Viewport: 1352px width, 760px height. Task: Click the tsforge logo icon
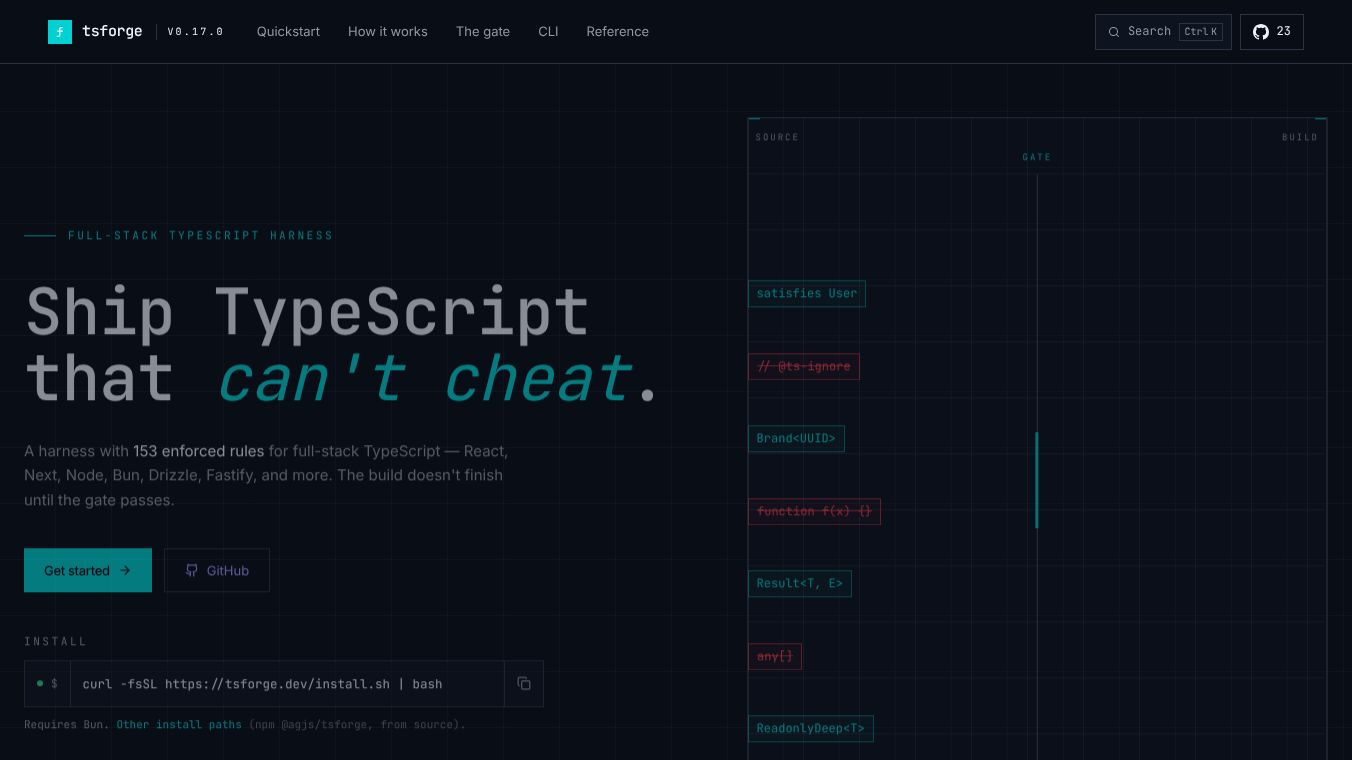click(x=60, y=32)
